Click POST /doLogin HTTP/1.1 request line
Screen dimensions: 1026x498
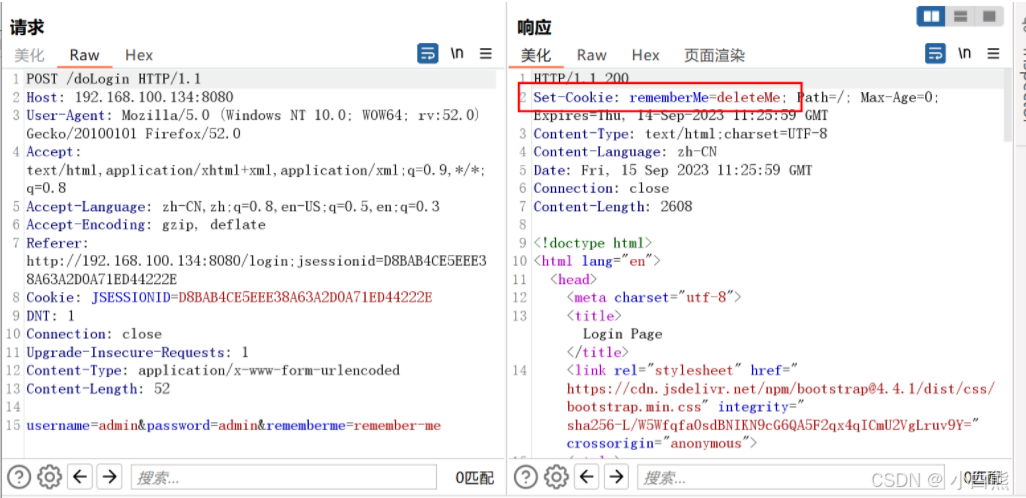[x=114, y=79]
